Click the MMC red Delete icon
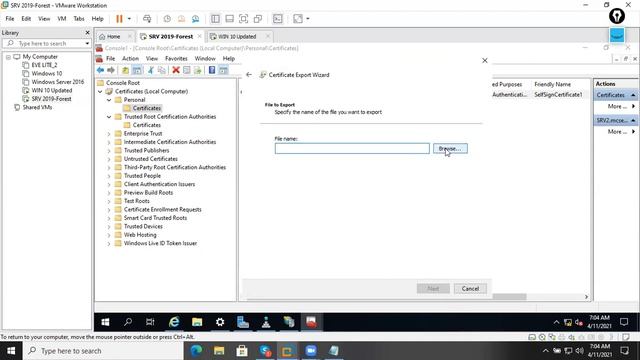 (x=176, y=70)
